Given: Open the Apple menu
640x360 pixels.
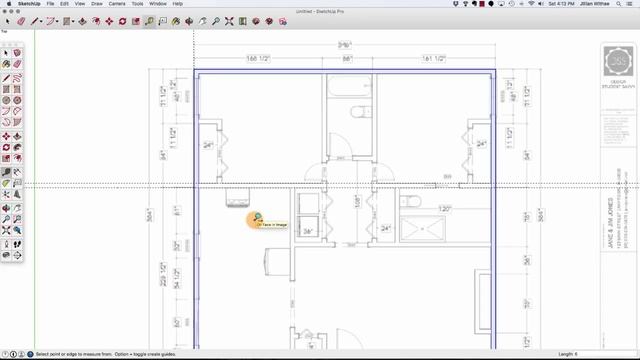Looking at the screenshot, I should click(9, 4).
